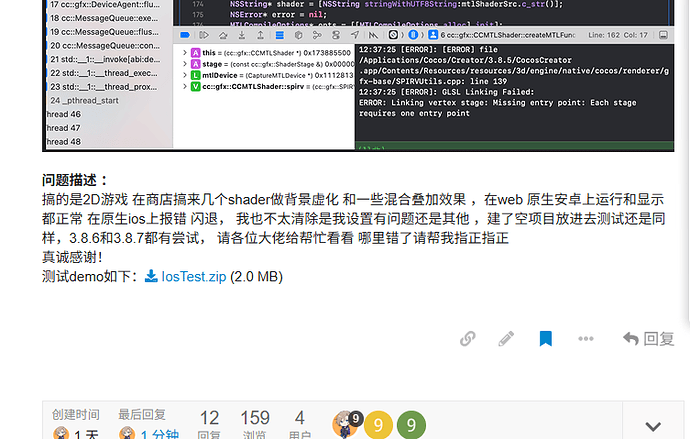
Task: Click the 12 回复 replies count
Action: tap(209, 424)
